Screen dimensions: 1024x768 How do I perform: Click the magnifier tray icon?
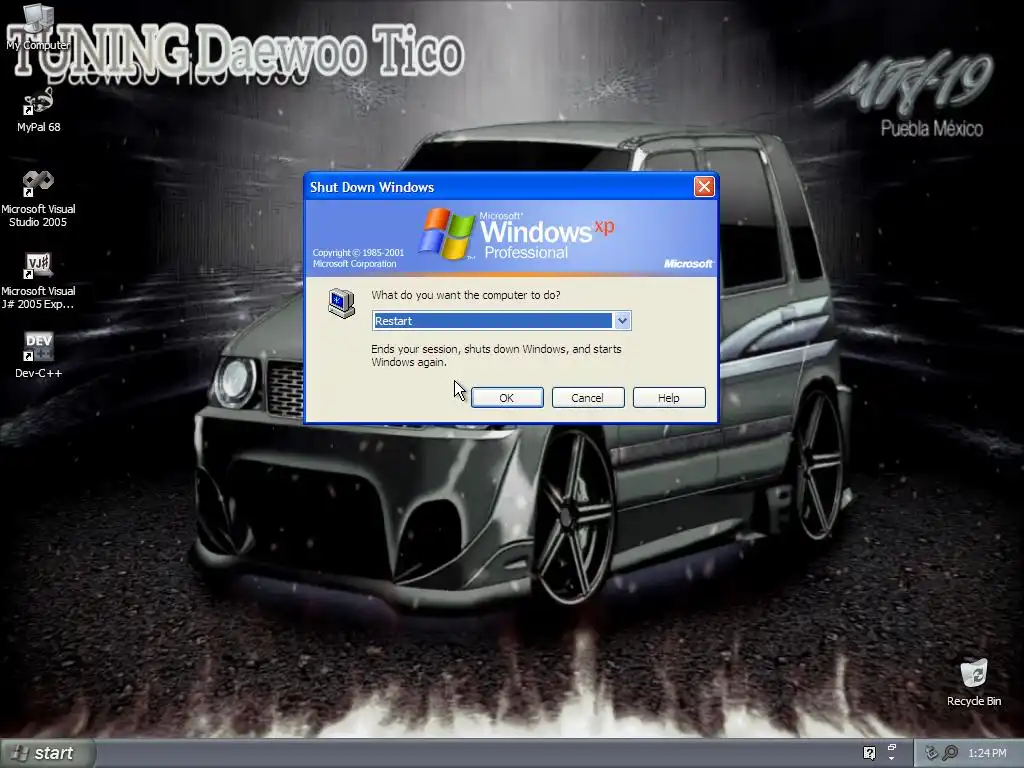(950, 753)
